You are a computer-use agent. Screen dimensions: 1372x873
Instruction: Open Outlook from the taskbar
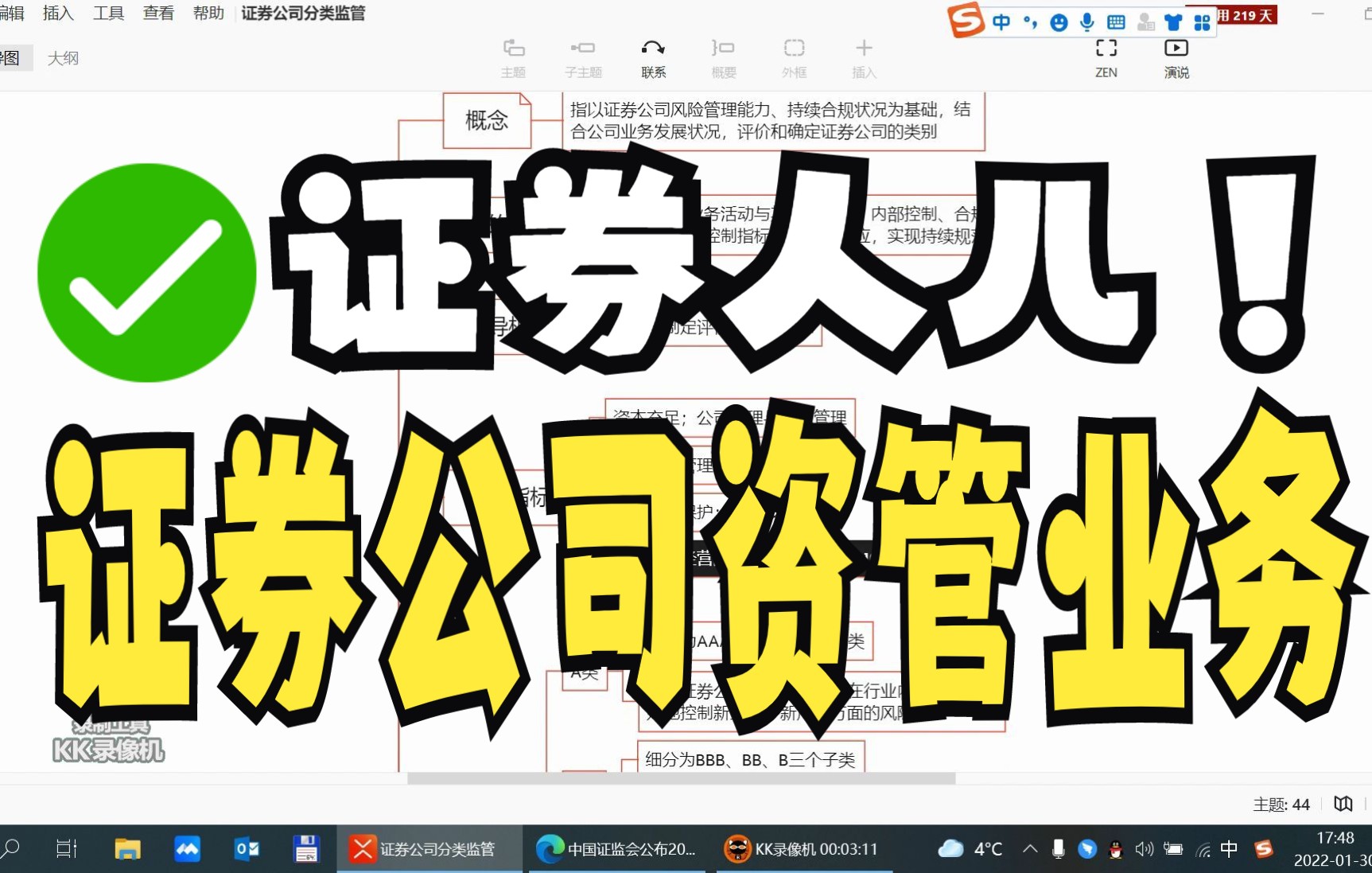pyautogui.click(x=247, y=849)
